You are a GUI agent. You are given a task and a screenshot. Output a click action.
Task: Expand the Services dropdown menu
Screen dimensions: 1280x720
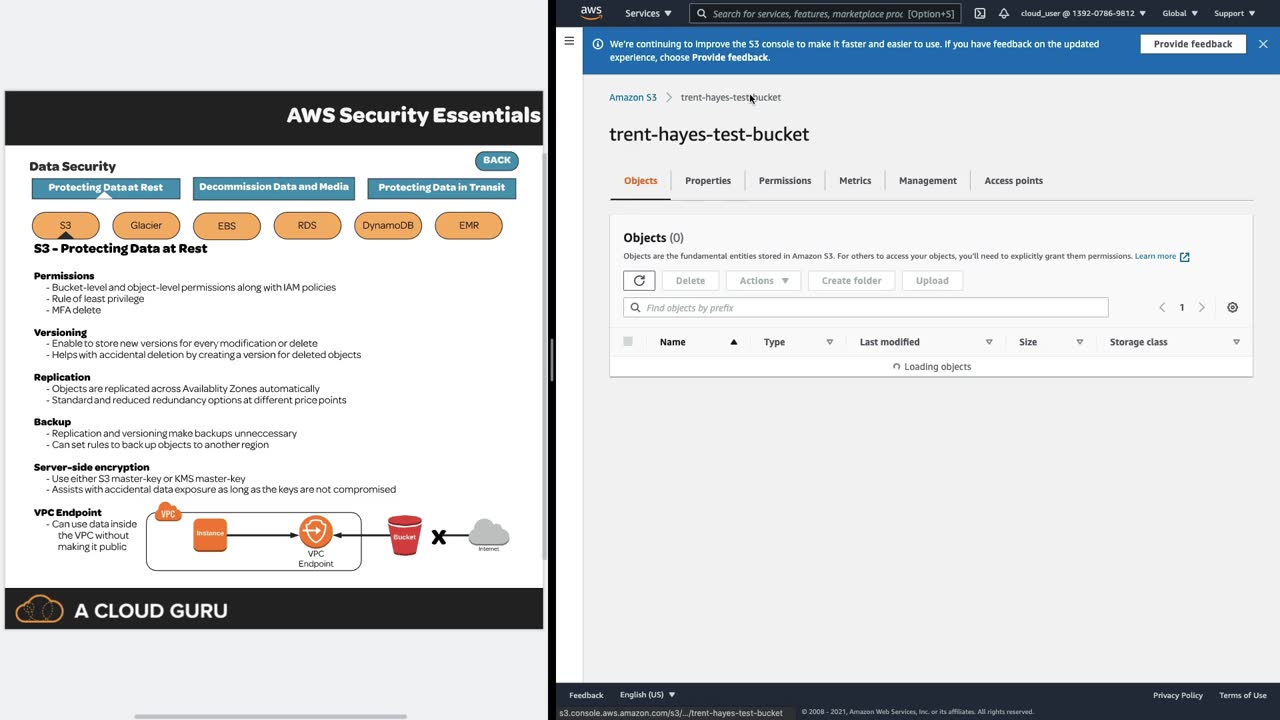648,14
